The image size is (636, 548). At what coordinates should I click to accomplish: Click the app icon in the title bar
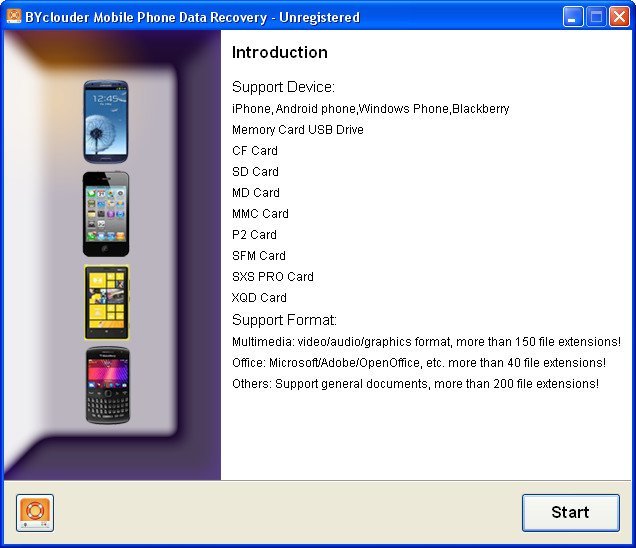[x=13, y=17]
